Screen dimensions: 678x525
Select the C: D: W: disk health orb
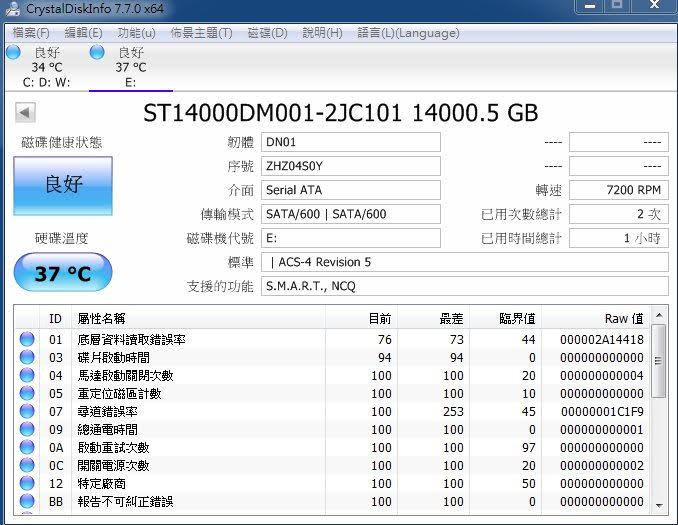pyautogui.click(x=13, y=52)
